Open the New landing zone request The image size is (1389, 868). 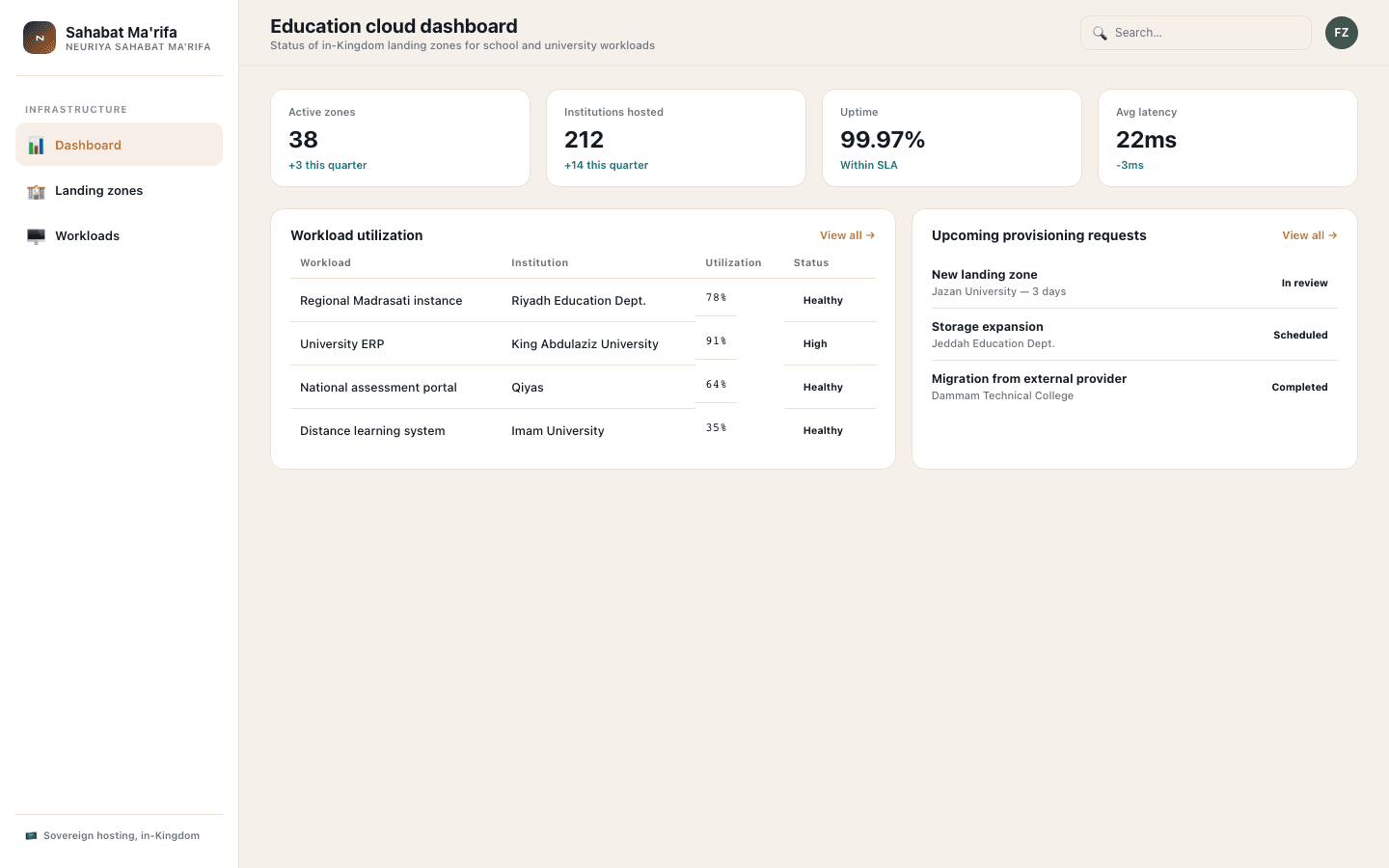click(1134, 283)
